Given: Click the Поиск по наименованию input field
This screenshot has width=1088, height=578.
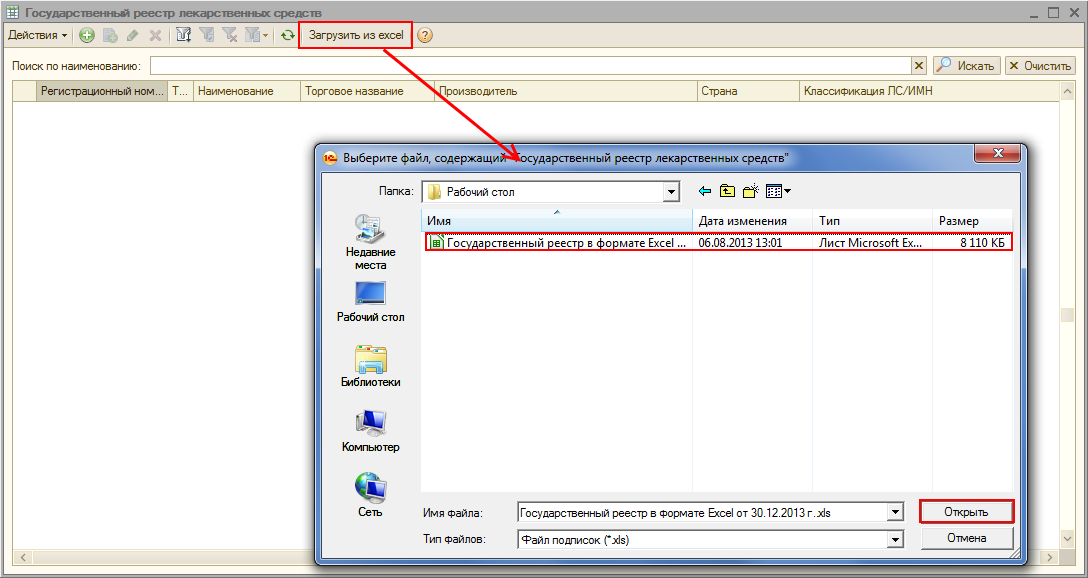Looking at the screenshot, I should pyautogui.click(x=530, y=65).
